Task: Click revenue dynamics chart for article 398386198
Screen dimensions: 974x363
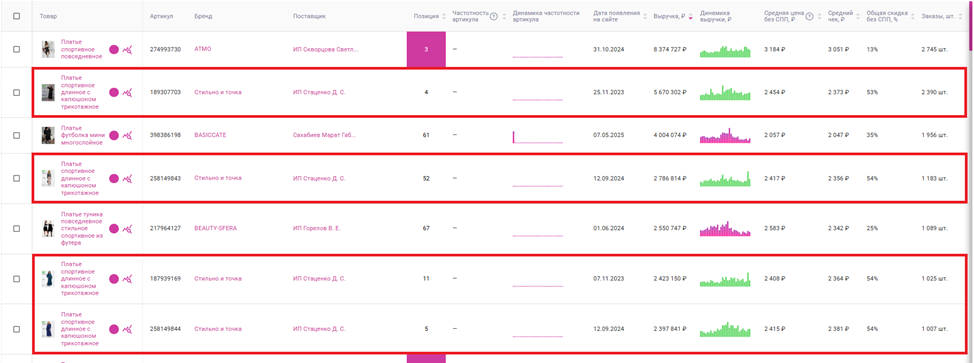Action: [725, 135]
